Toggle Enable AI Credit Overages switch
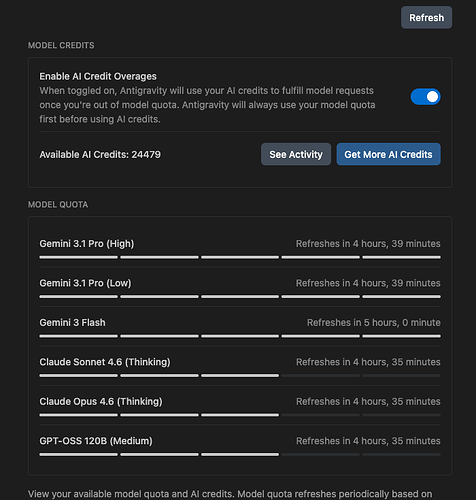Image resolution: width=476 pixels, height=500 pixels. coord(425,97)
